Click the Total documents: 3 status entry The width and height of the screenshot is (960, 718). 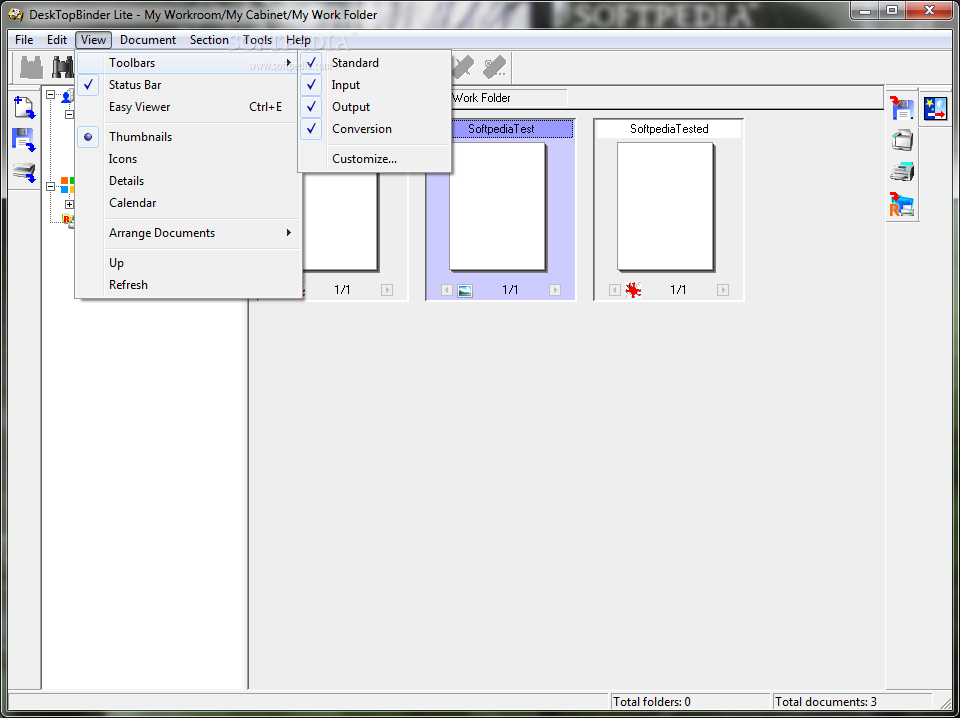pyautogui.click(x=852, y=702)
